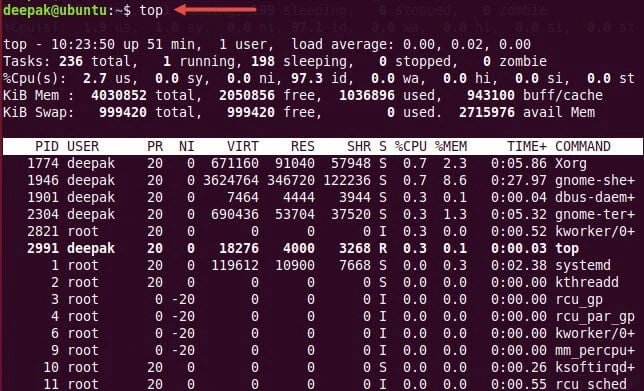The height and width of the screenshot is (391, 644).
Task: Click the VIRT value 119612 for systemd
Action: point(235,265)
